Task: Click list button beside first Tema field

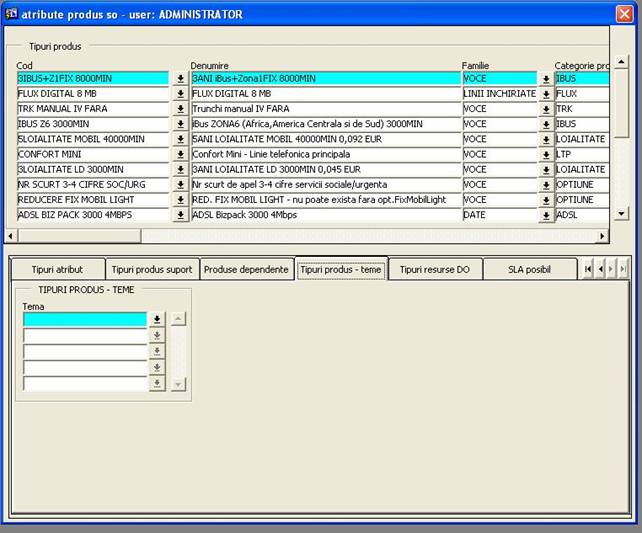Action: coord(156,320)
